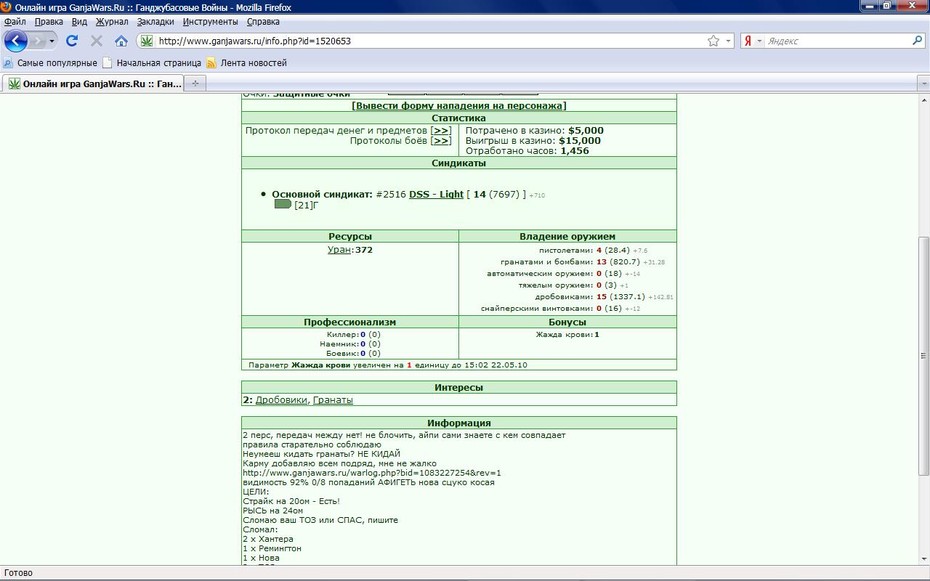Reload the page with the refresh icon

coord(72,41)
